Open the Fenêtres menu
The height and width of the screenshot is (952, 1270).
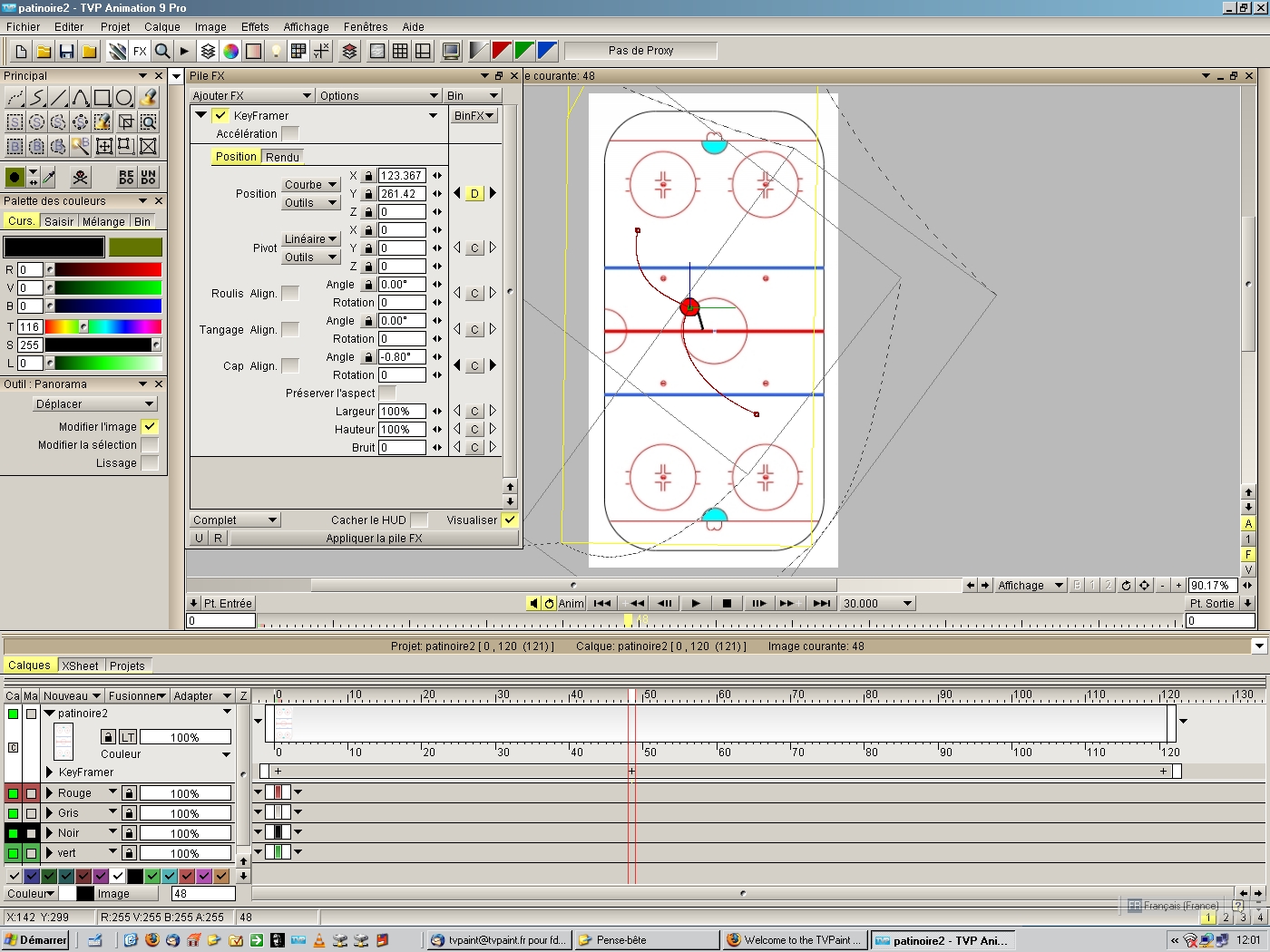coord(366,26)
